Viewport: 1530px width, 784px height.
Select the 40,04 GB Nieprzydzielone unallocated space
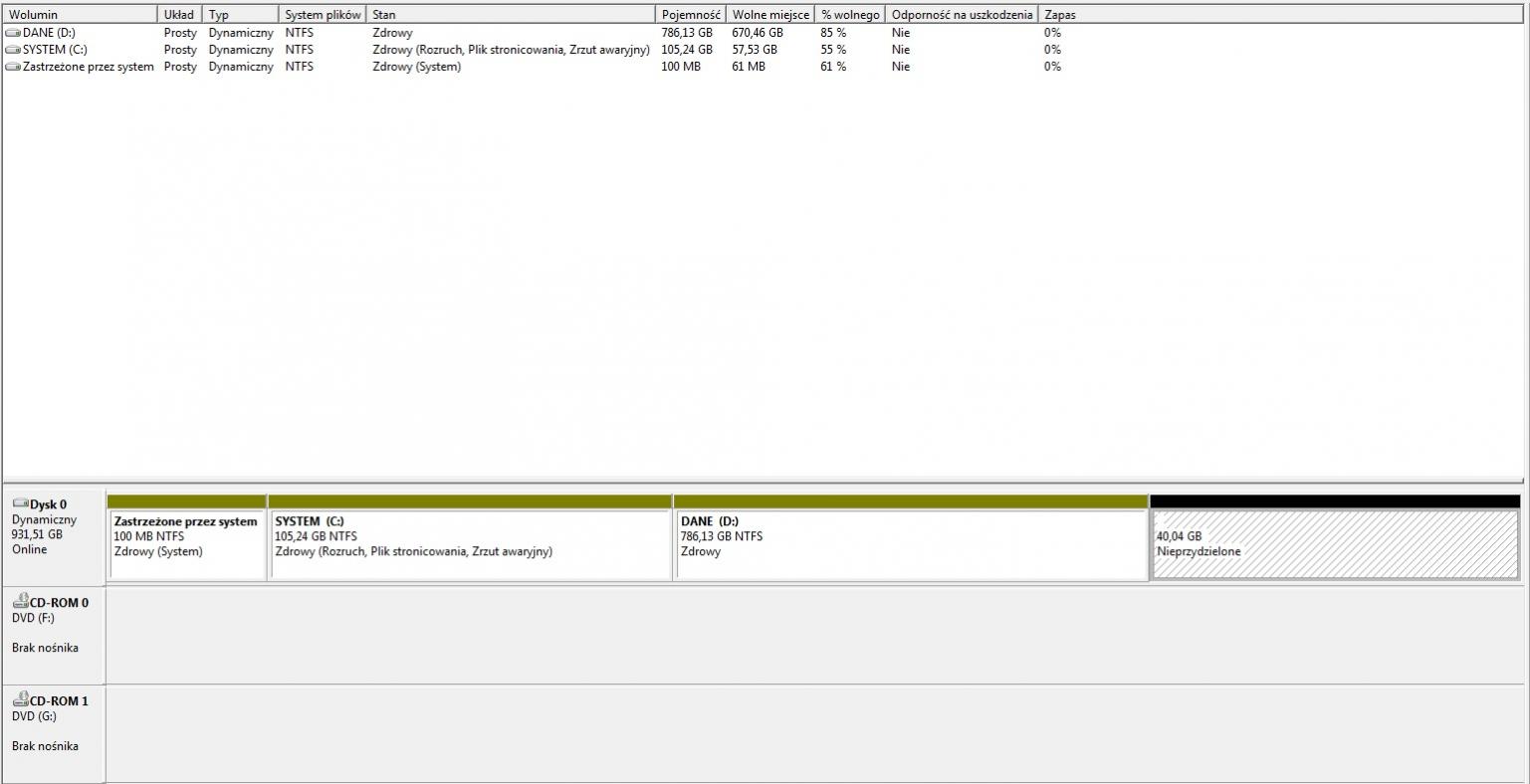[1334, 544]
